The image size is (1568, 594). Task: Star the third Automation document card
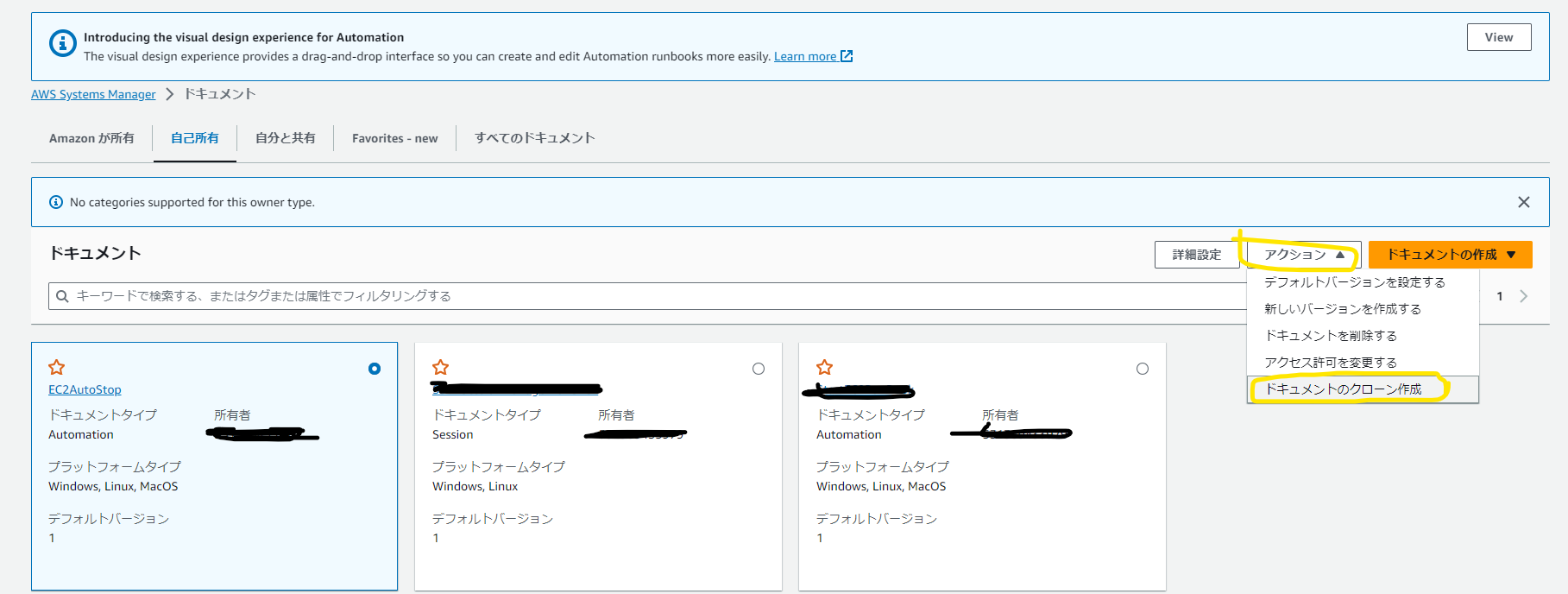point(825,367)
